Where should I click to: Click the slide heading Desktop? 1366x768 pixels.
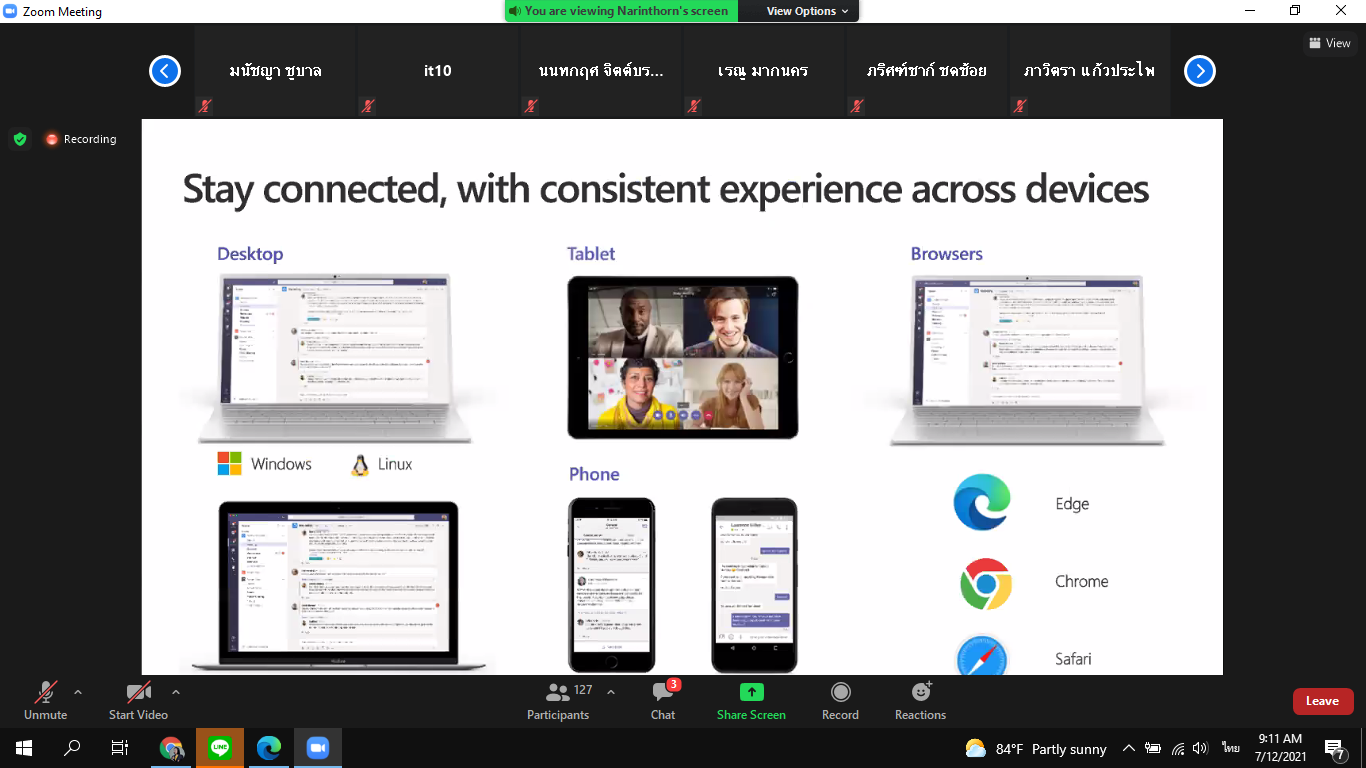tap(250, 254)
